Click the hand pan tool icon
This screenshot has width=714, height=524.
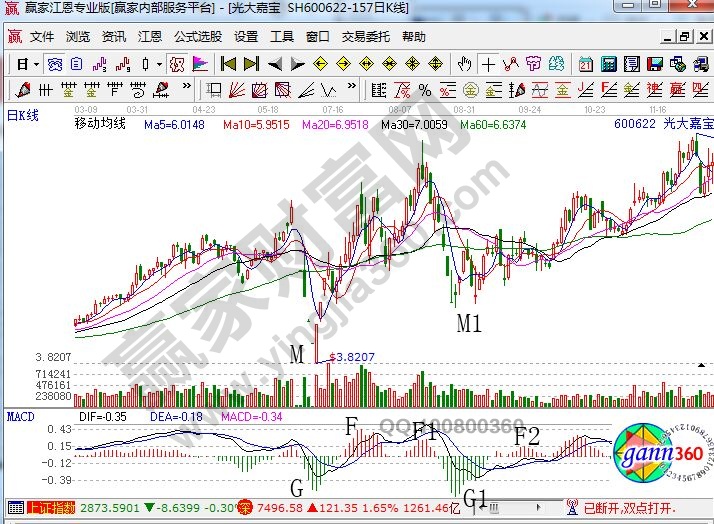464,64
